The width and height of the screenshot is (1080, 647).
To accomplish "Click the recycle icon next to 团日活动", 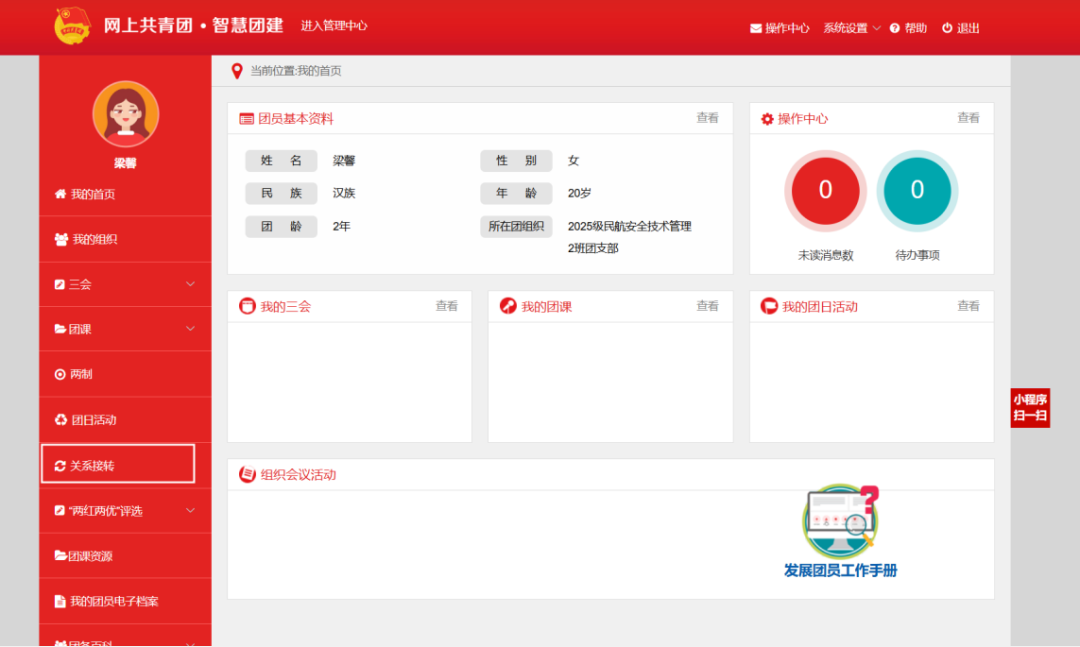I will [x=61, y=420].
